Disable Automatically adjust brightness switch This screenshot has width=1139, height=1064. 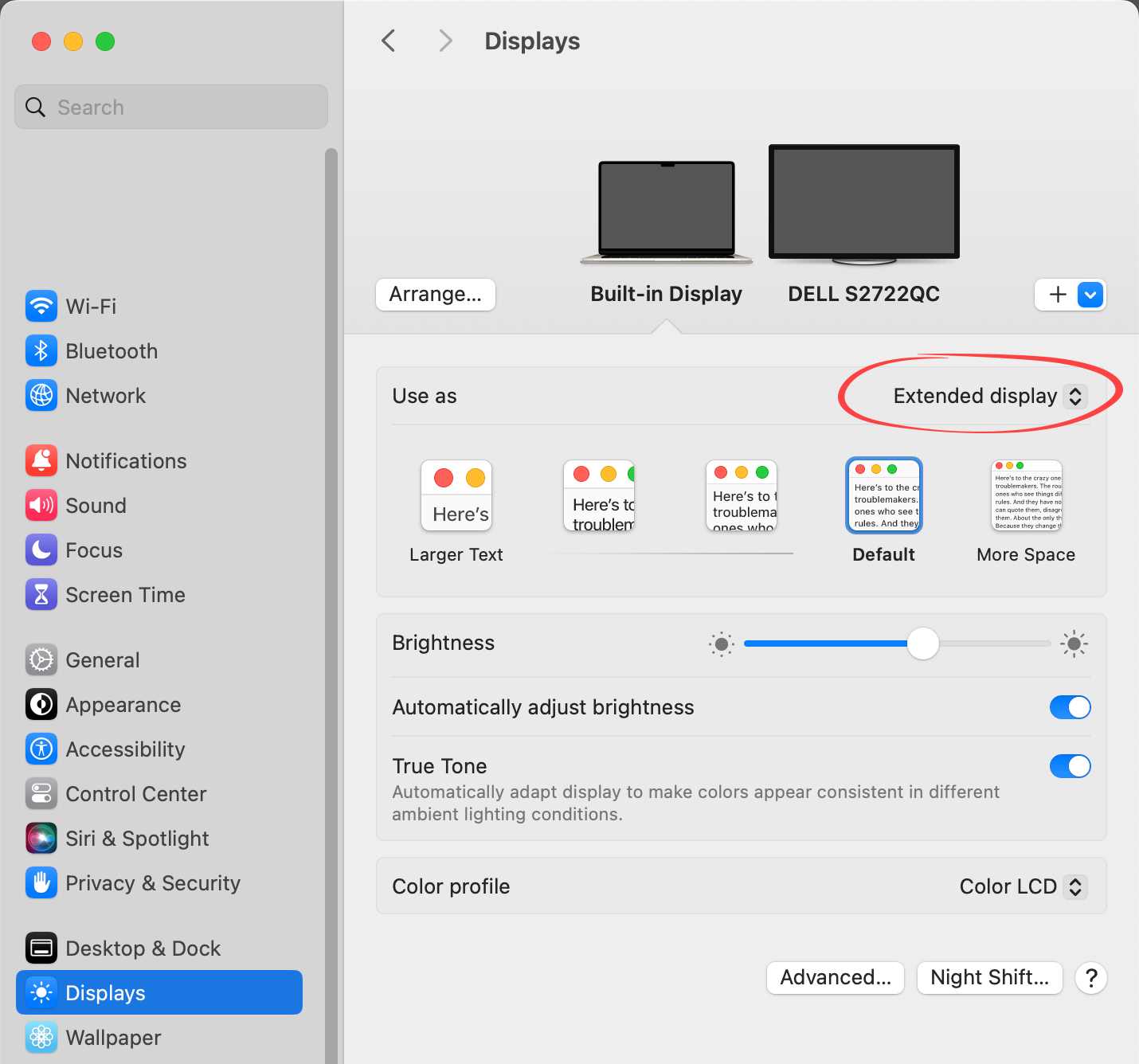pos(1070,707)
